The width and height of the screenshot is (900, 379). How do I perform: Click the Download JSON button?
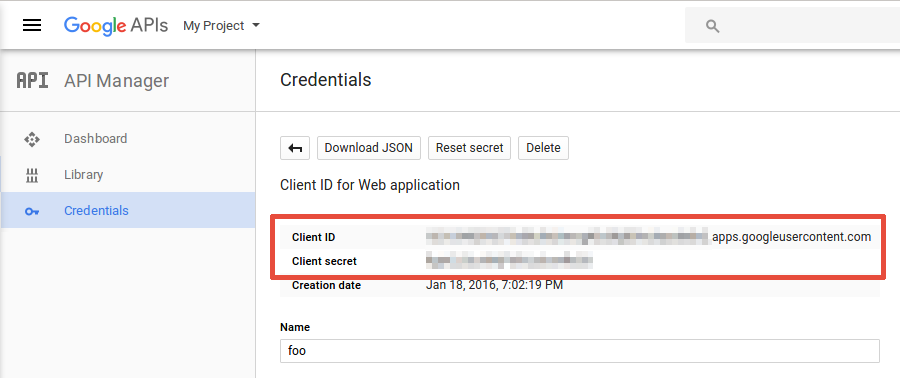click(x=368, y=148)
